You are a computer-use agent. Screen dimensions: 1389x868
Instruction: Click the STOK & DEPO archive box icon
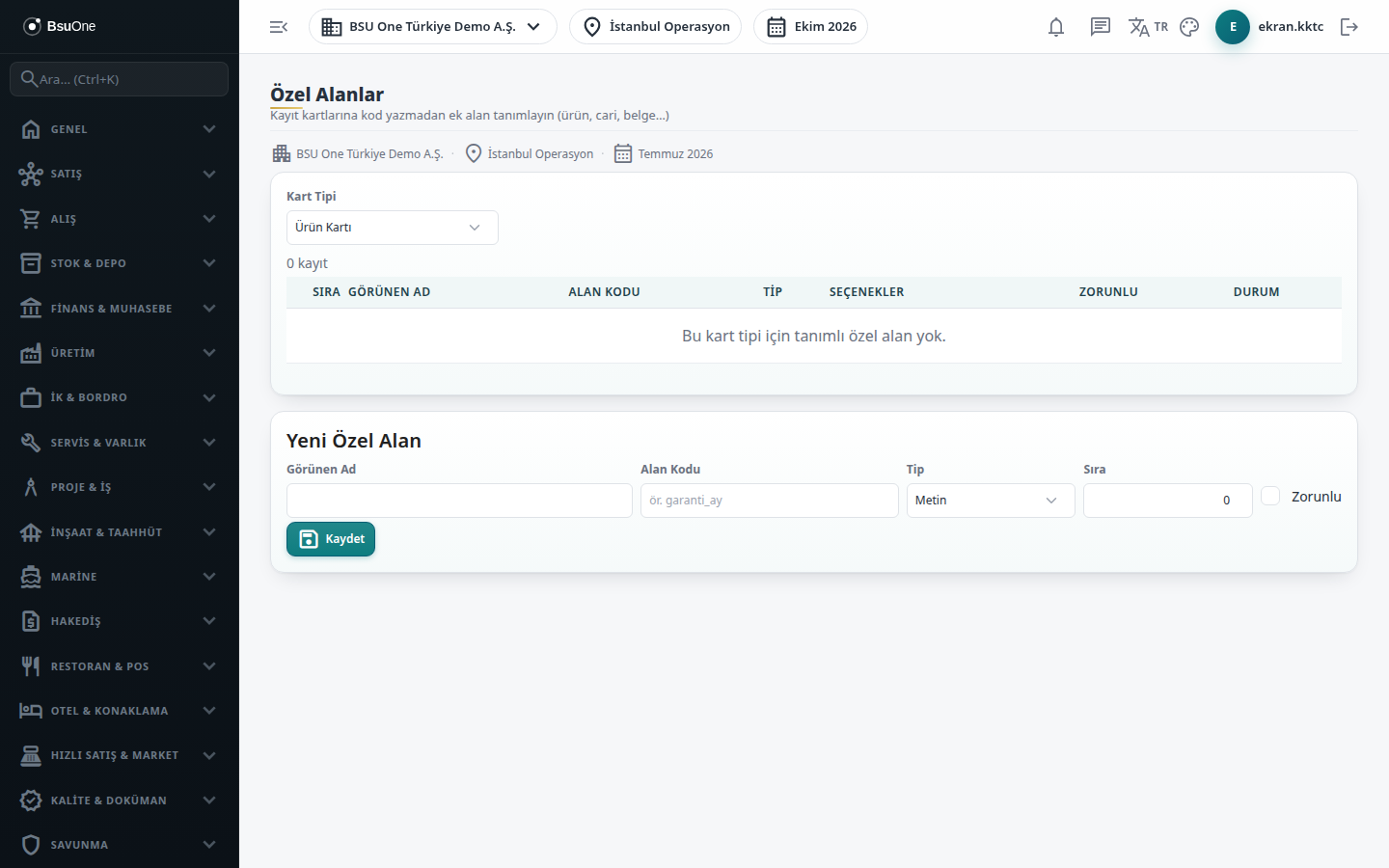31,263
